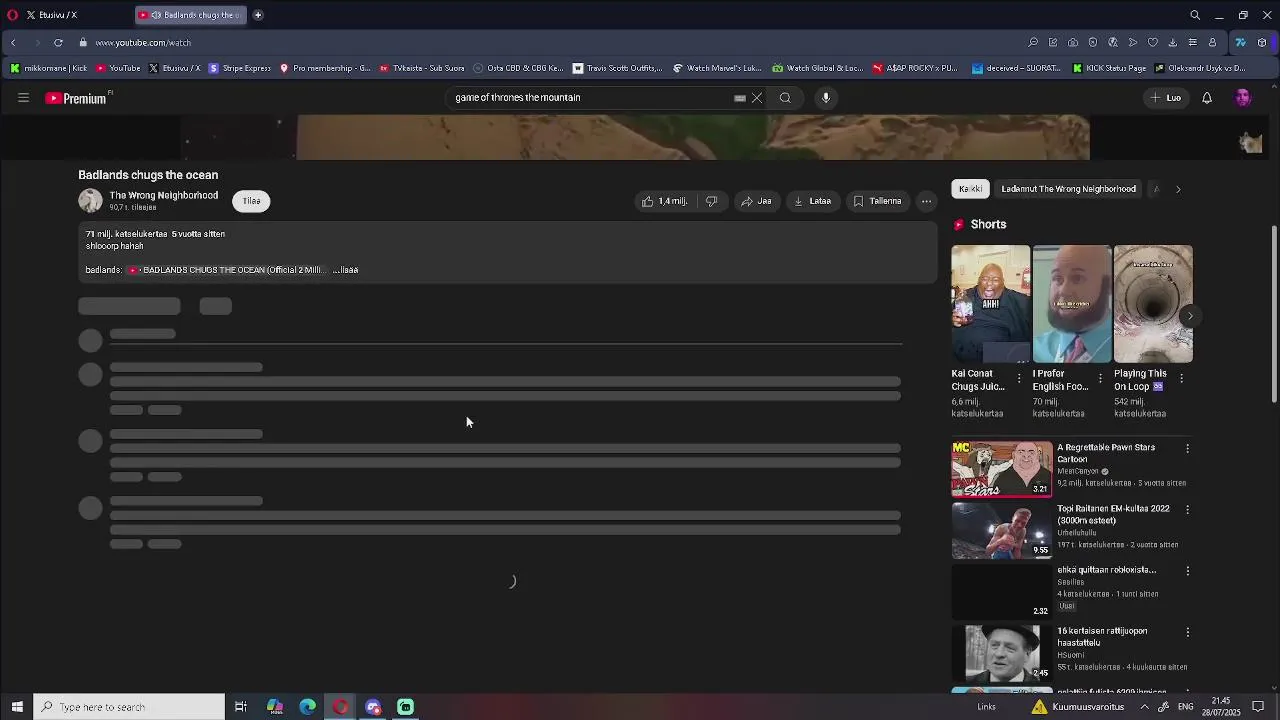Viewport: 1280px width, 720px height.
Task: Open options for Kai Cenat short
Action: (1019, 378)
